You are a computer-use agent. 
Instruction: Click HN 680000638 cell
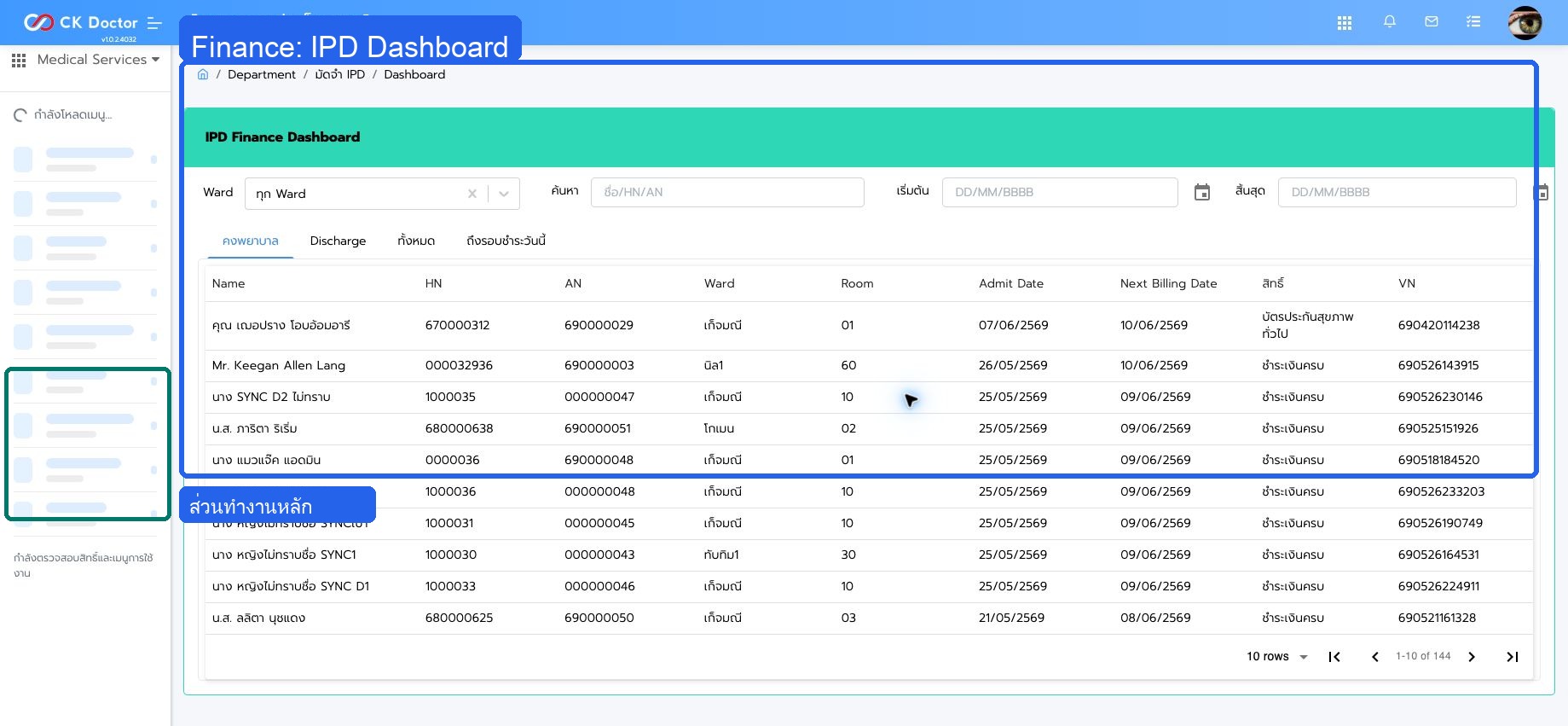point(459,428)
